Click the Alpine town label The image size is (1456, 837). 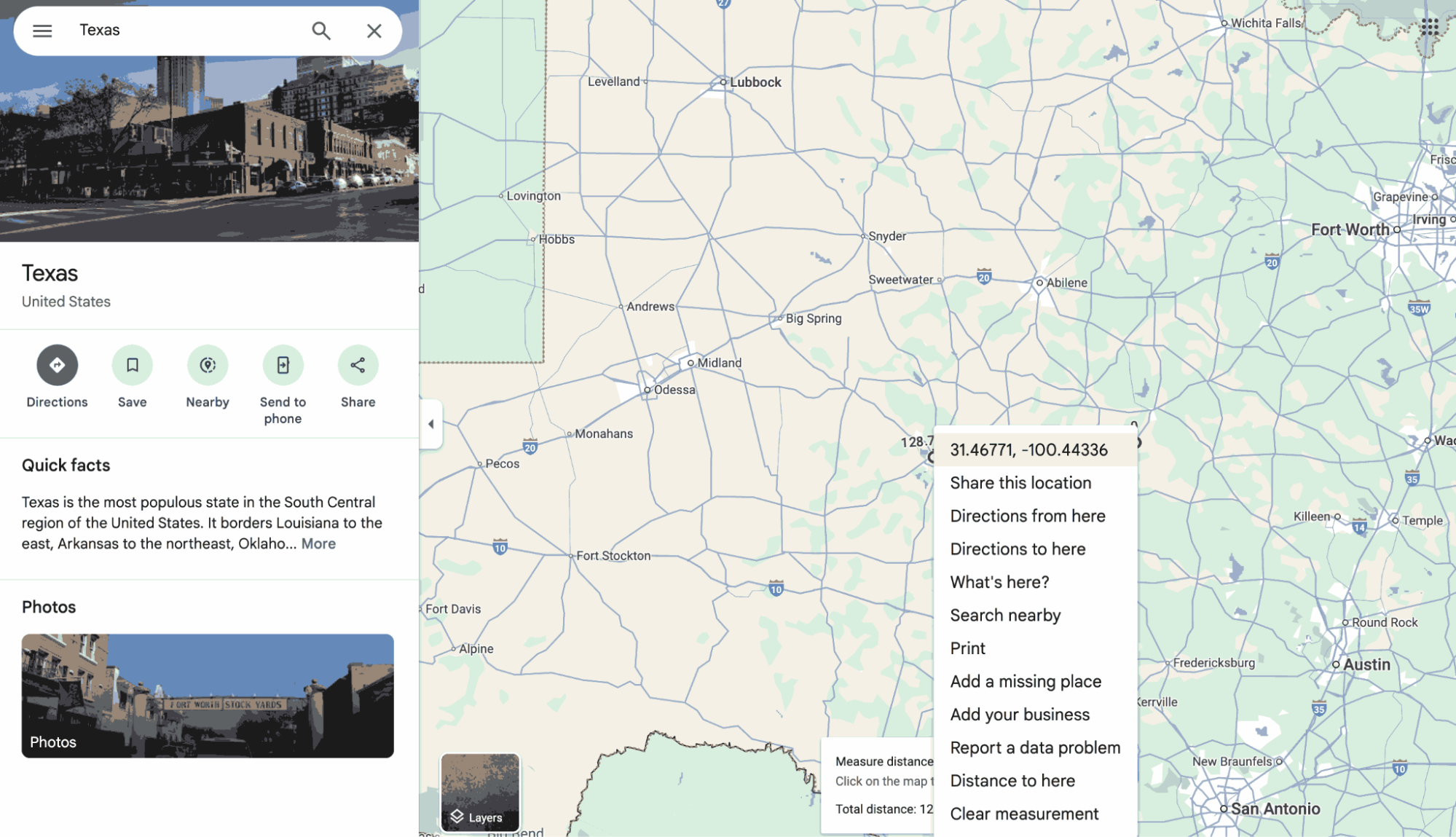pos(476,648)
